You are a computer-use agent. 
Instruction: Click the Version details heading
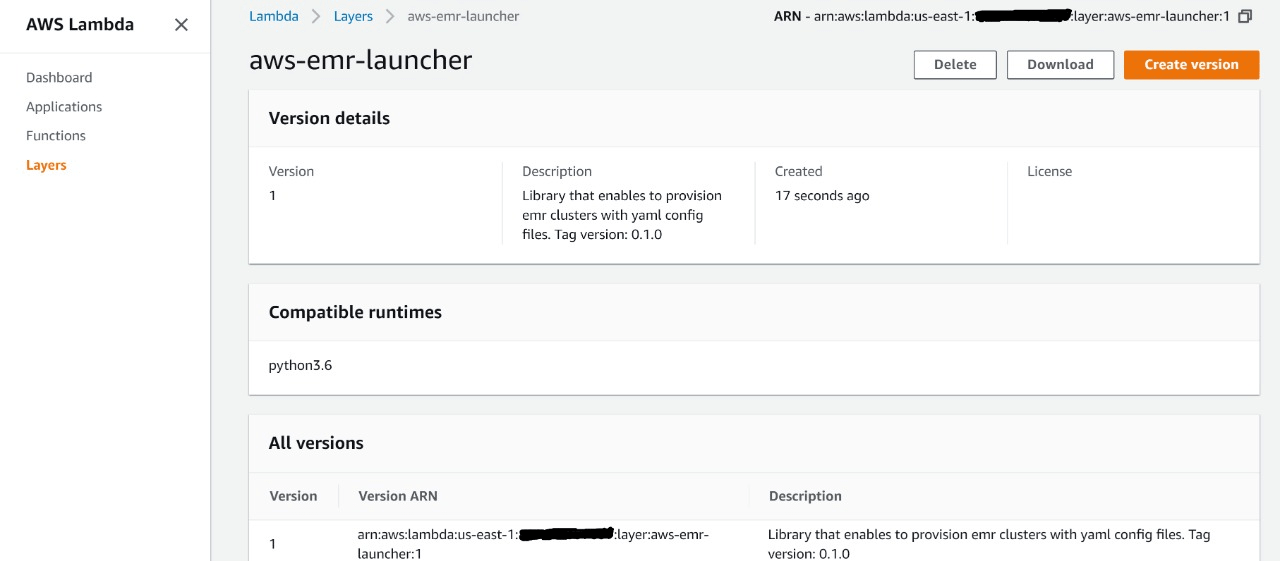point(329,118)
